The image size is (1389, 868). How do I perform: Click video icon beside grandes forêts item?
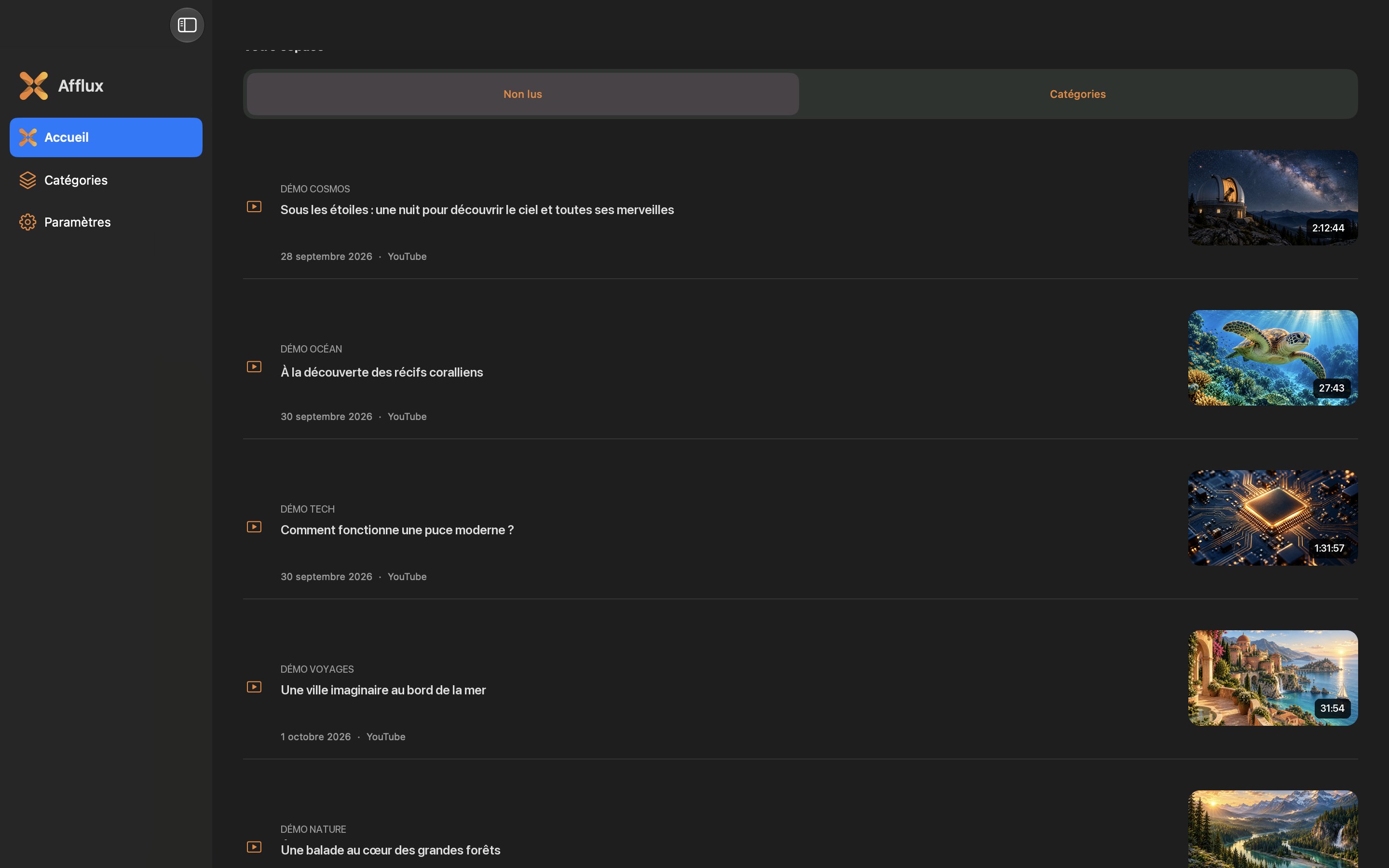click(254, 847)
